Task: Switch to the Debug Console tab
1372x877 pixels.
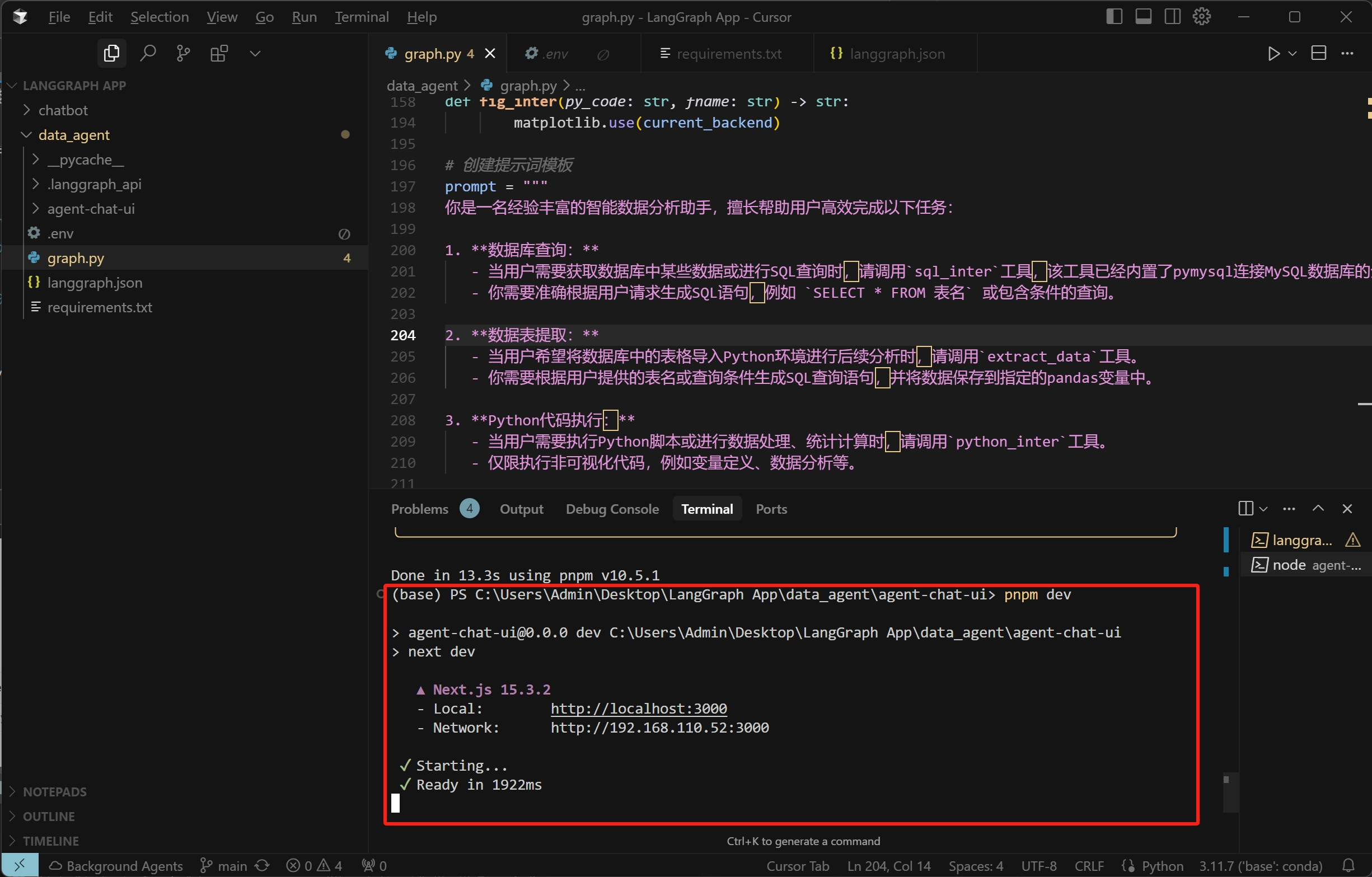Action: tap(612, 509)
